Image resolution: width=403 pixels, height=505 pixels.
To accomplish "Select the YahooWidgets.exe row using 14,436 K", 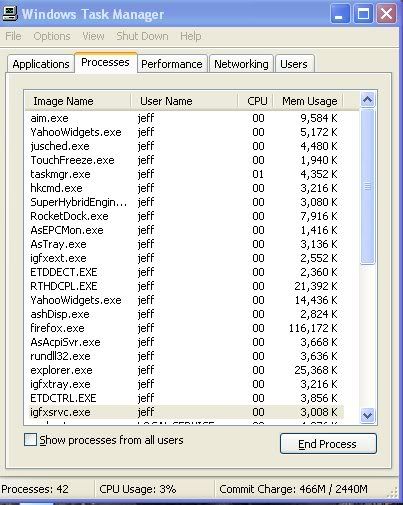I will [185, 300].
